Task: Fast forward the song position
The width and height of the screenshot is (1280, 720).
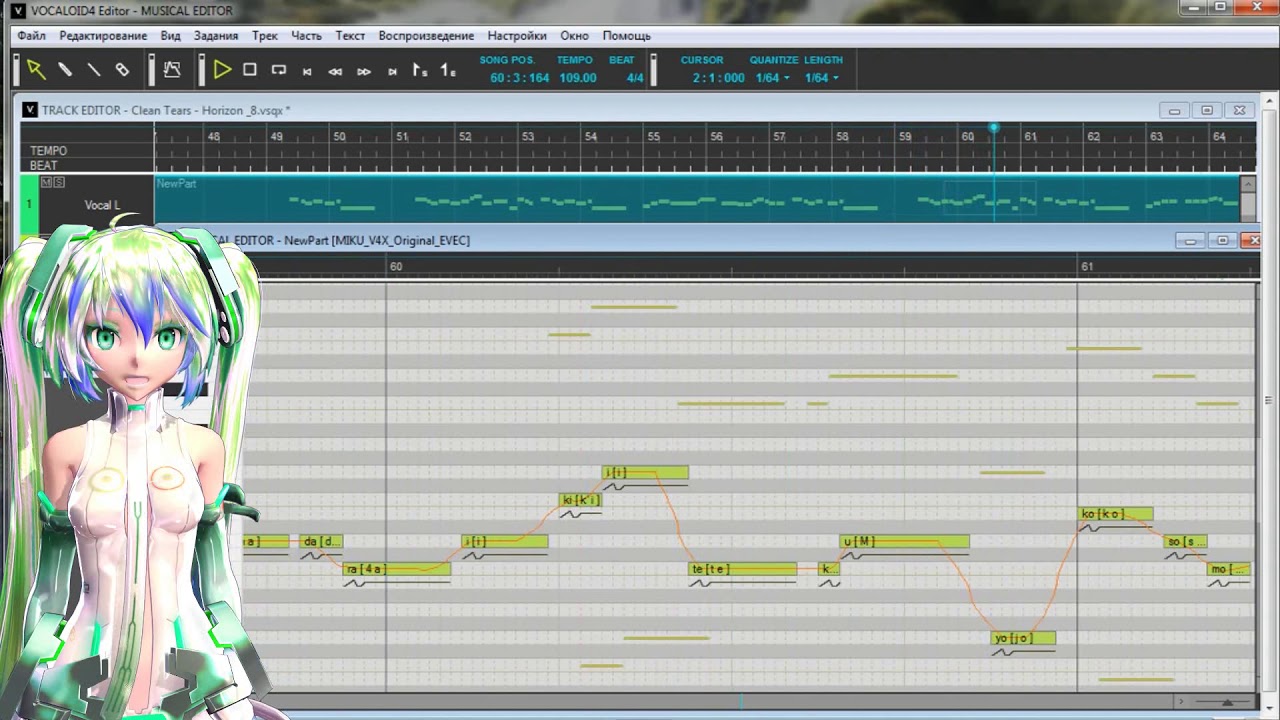Action: (x=364, y=71)
